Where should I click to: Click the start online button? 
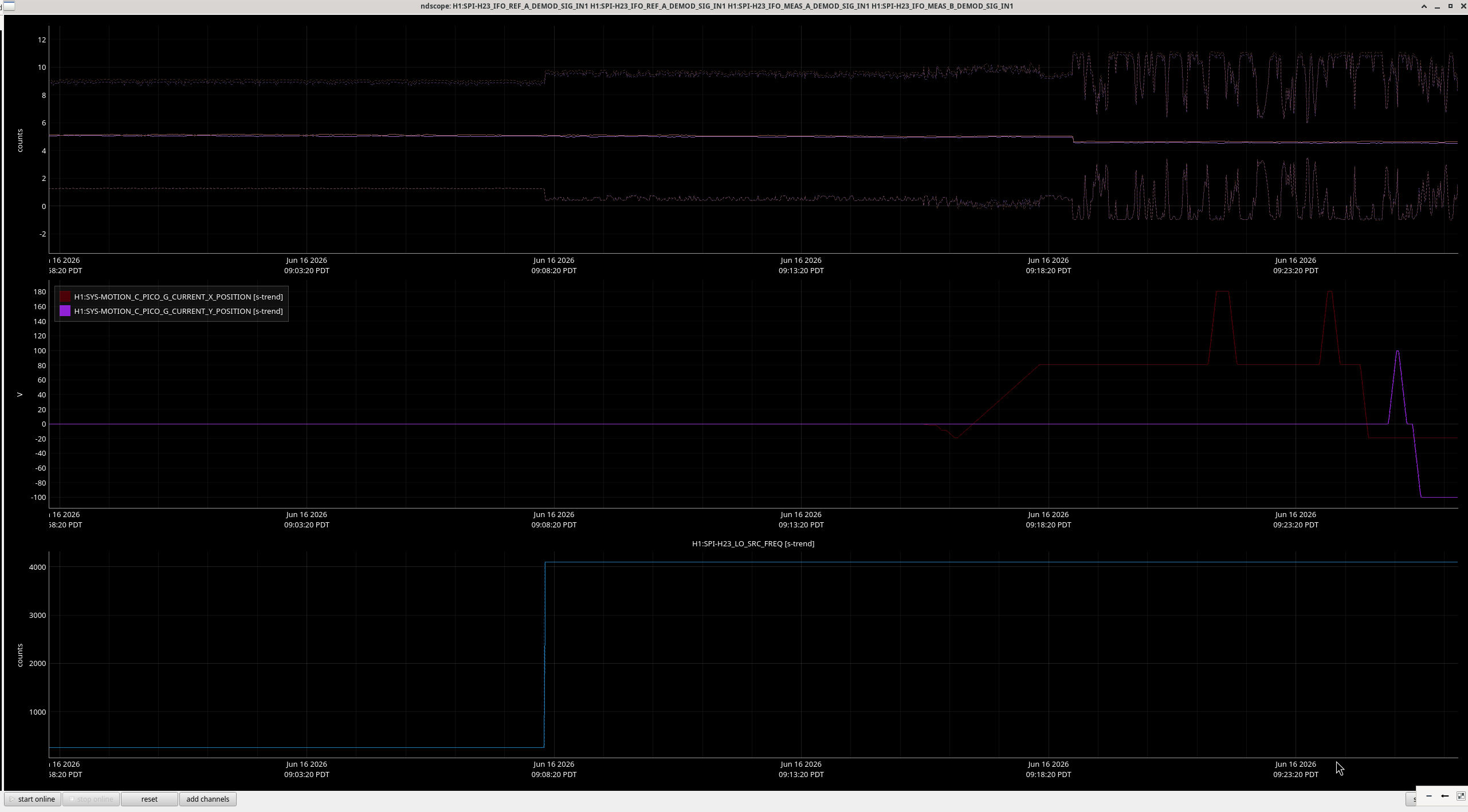(x=33, y=799)
